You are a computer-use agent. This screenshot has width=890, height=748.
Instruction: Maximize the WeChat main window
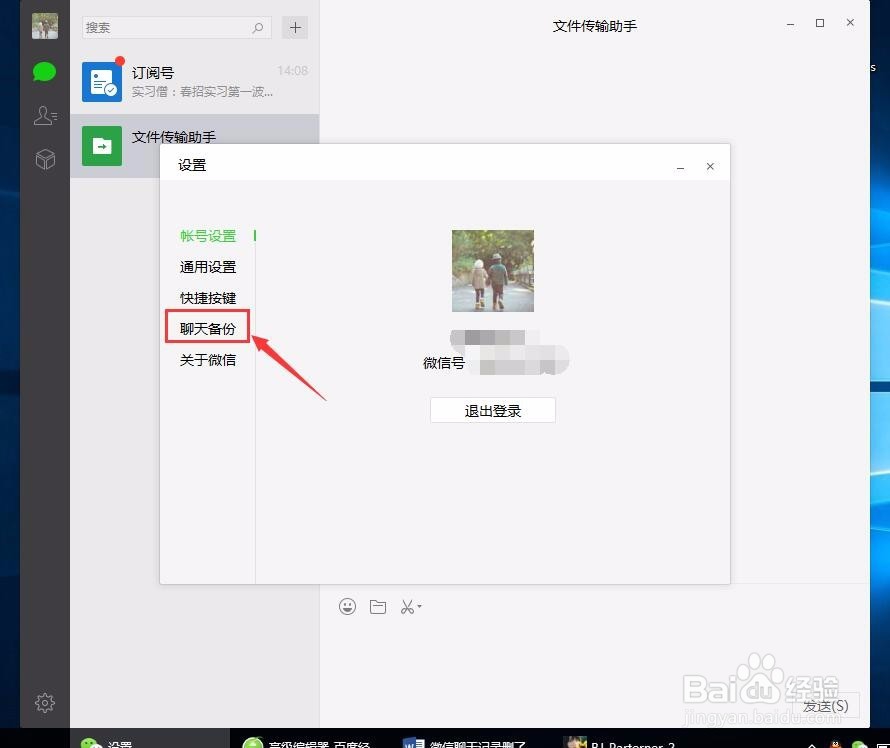tap(820, 23)
